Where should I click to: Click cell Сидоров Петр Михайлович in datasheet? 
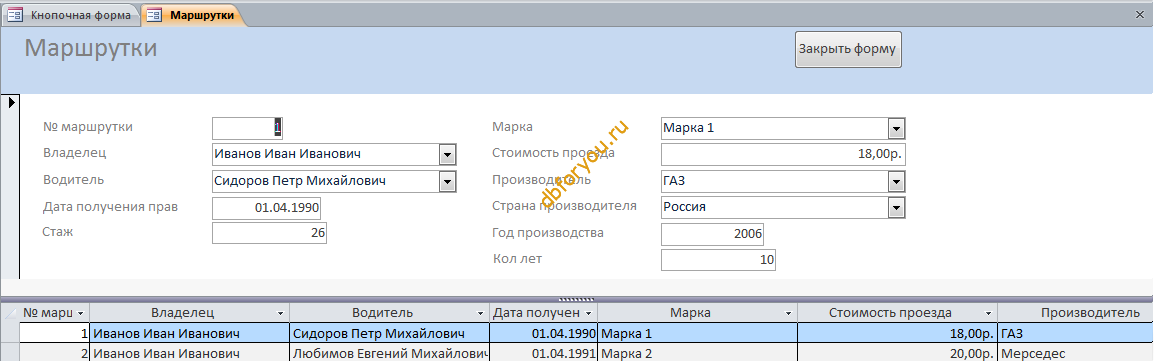(x=389, y=334)
